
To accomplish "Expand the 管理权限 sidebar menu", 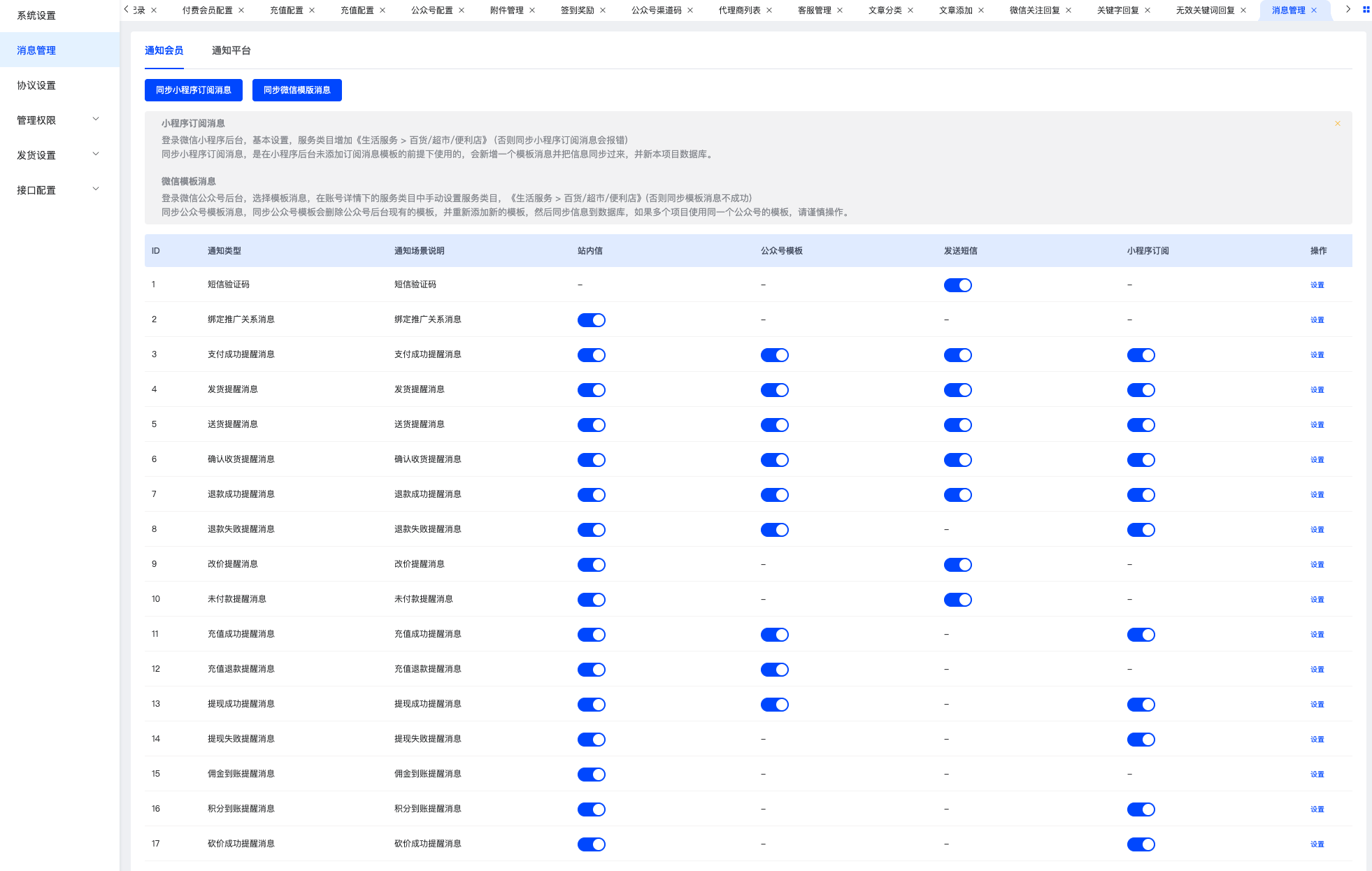I will (59, 120).
